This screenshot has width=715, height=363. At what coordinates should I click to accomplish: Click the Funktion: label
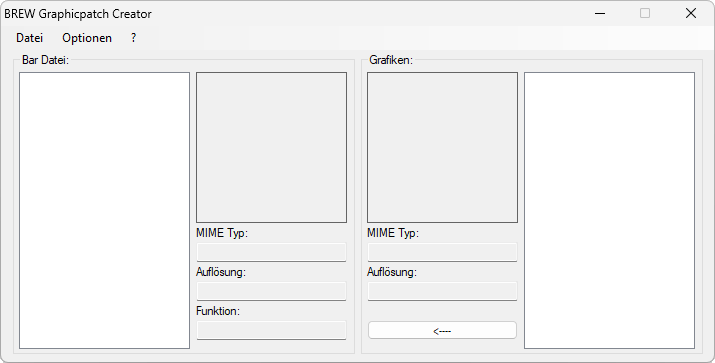click(x=218, y=311)
